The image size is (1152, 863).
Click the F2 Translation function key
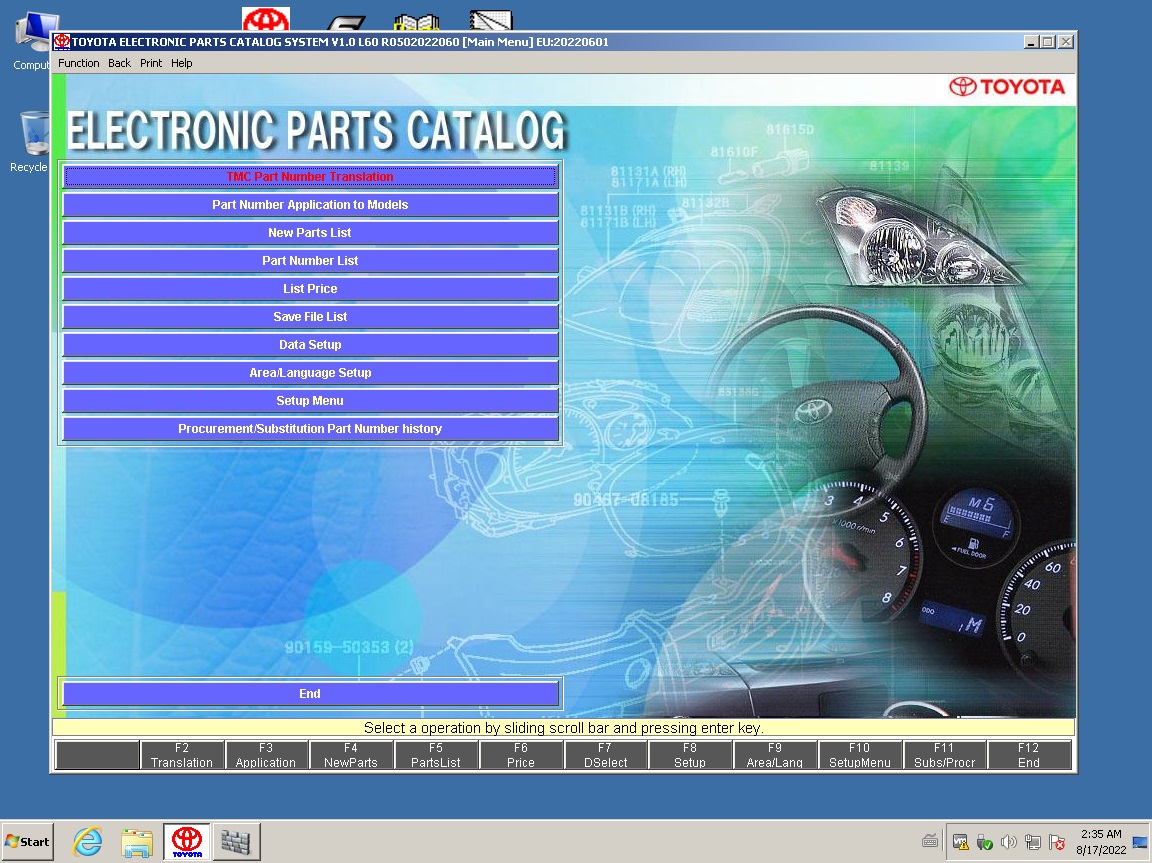click(x=182, y=755)
